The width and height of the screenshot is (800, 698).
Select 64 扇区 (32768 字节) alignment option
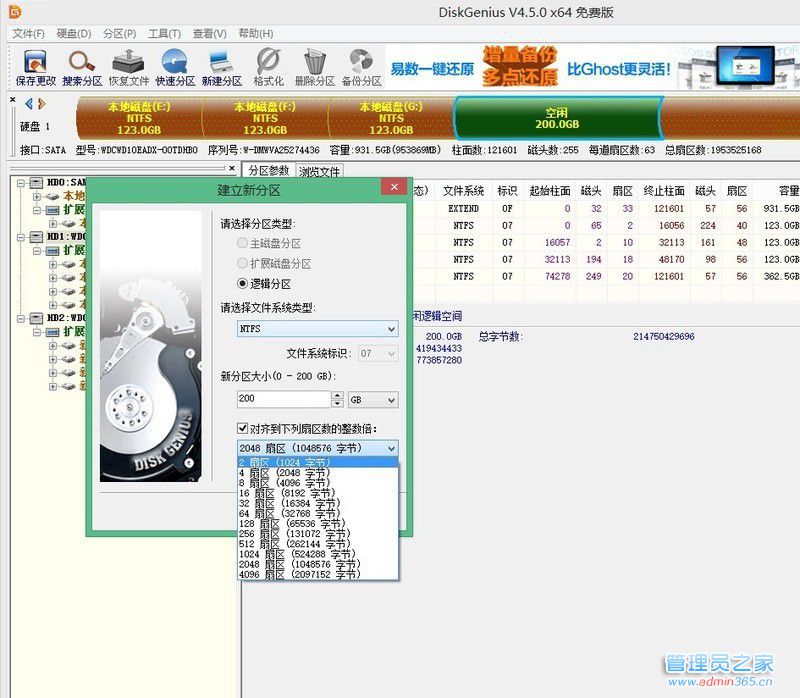pos(317,513)
